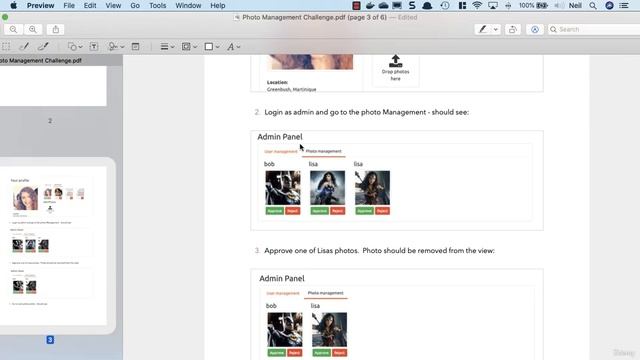This screenshot has width=640, height=360.
Task: Click lisa's Reject button in second panel
Action: pyautogui.click(x=339, y=353)
